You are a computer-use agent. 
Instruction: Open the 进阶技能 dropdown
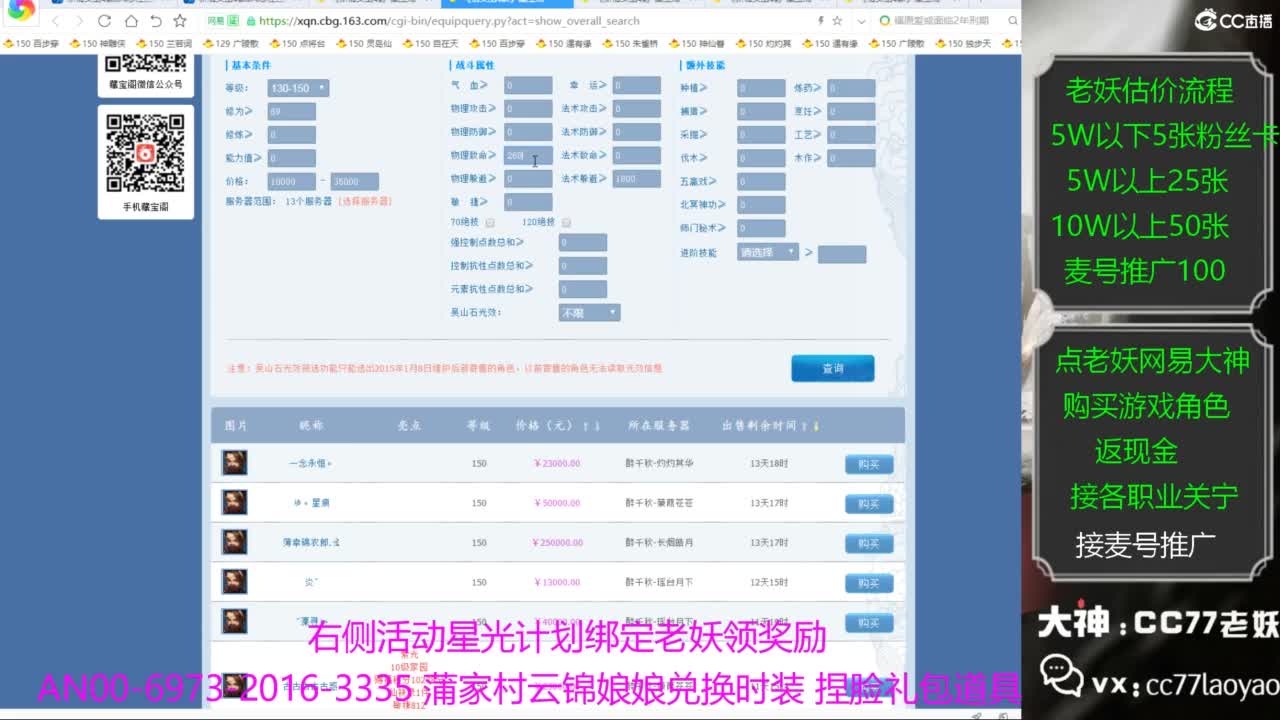(x=768, y=252)
